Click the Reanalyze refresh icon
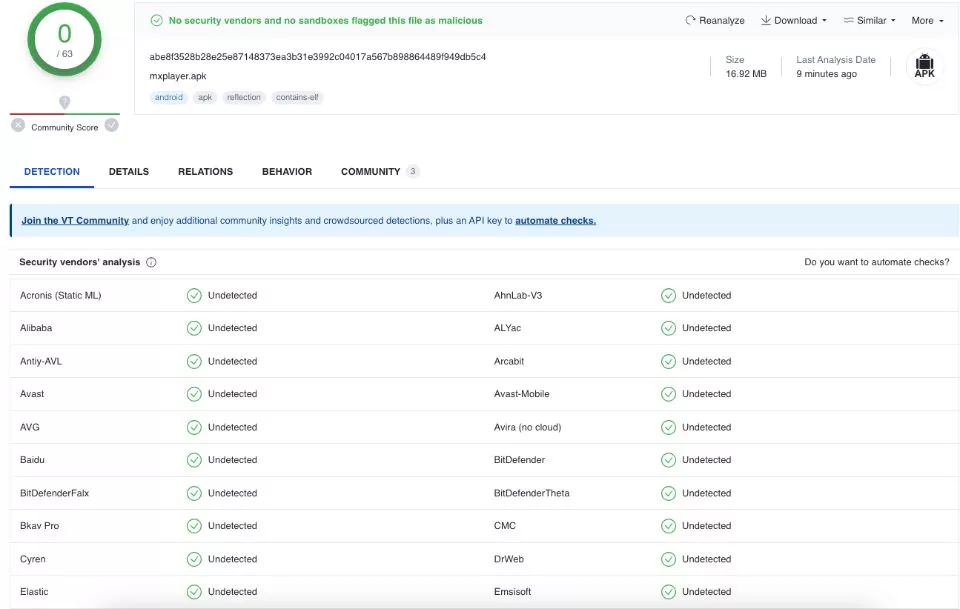This screenshot has height=609, width=960. 690,20
